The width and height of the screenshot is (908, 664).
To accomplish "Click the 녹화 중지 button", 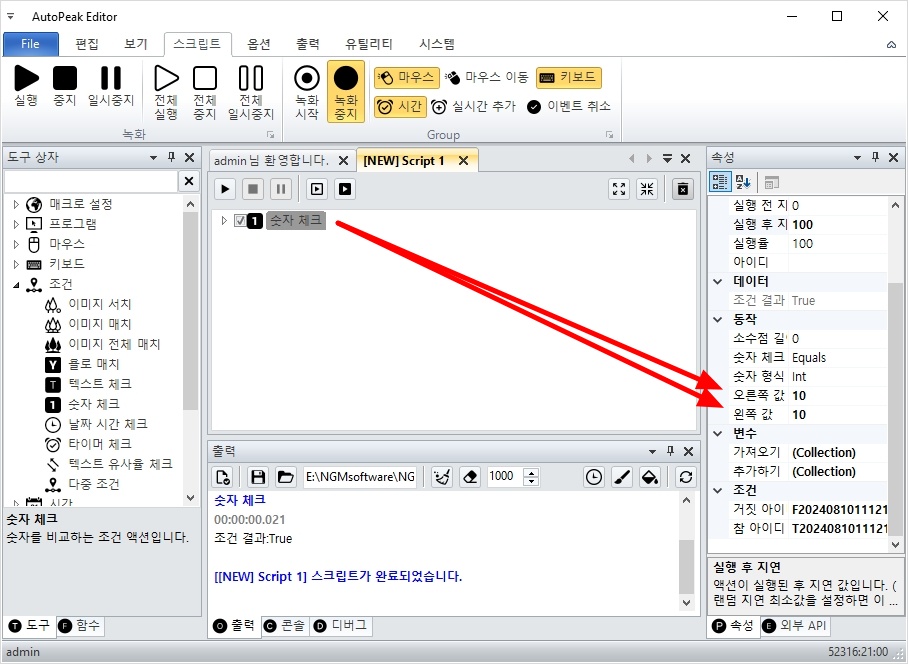I will point(346,92).
